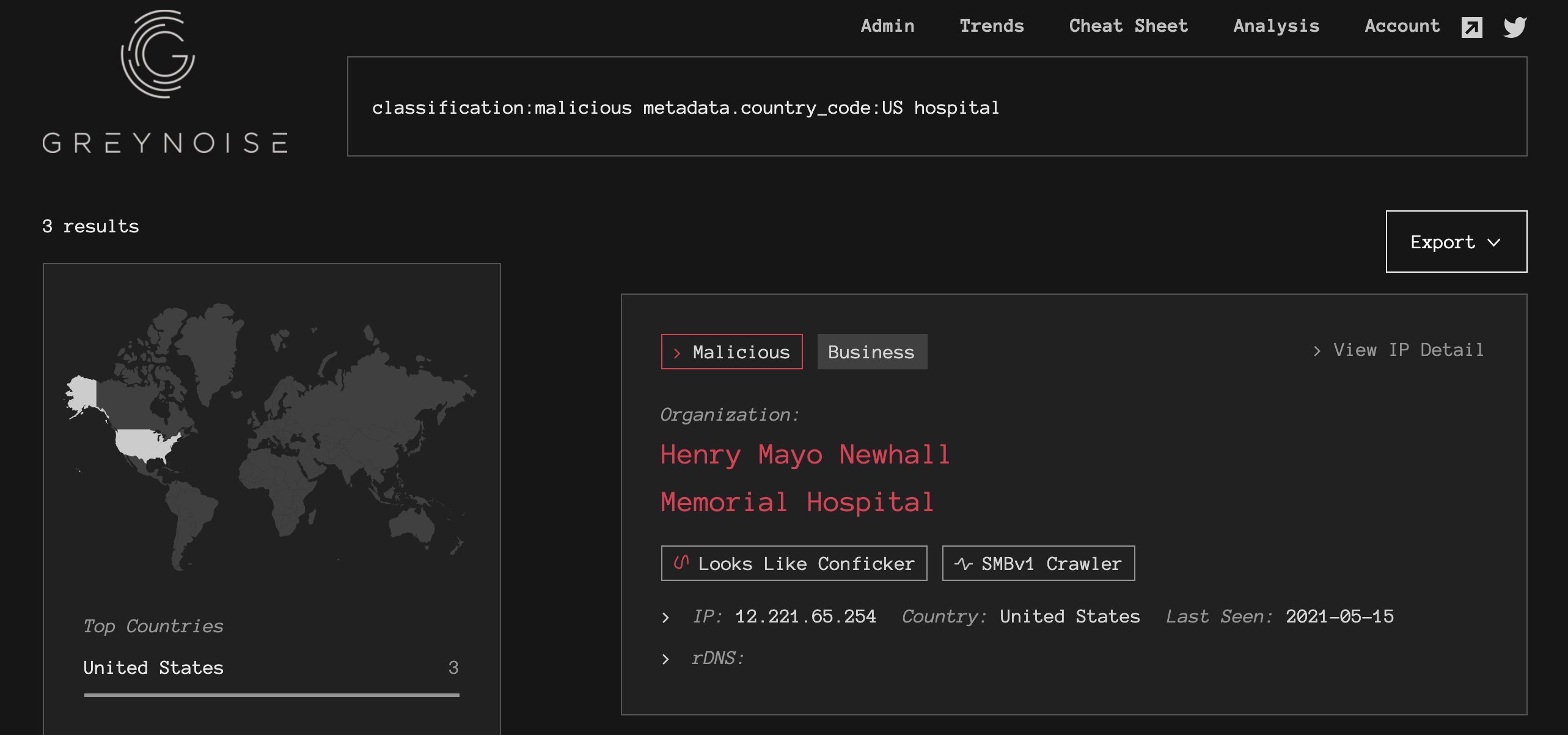Click the chevron inside the Malicious badge
The image size is (1568, 735).
[x=676, y=353]
